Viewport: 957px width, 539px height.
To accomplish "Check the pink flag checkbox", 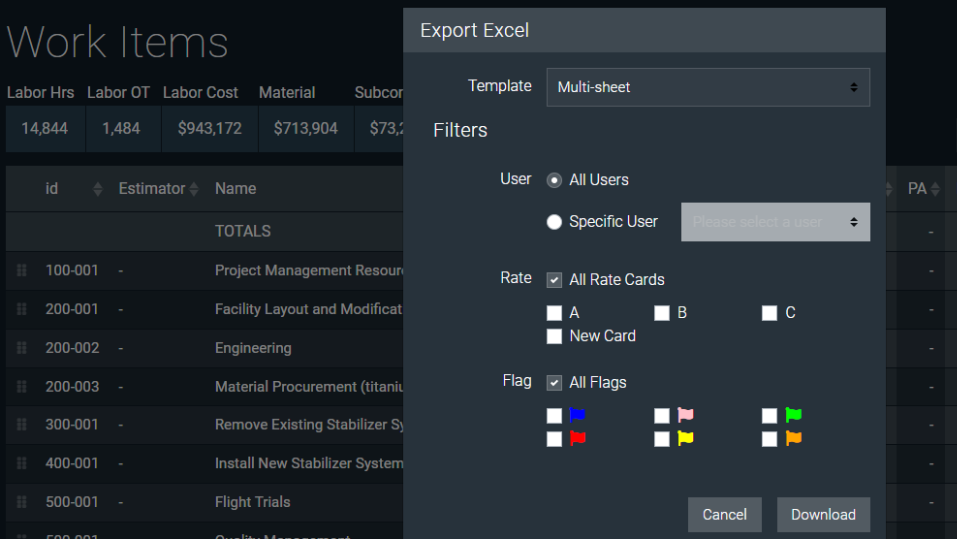I will pos(662,416).
